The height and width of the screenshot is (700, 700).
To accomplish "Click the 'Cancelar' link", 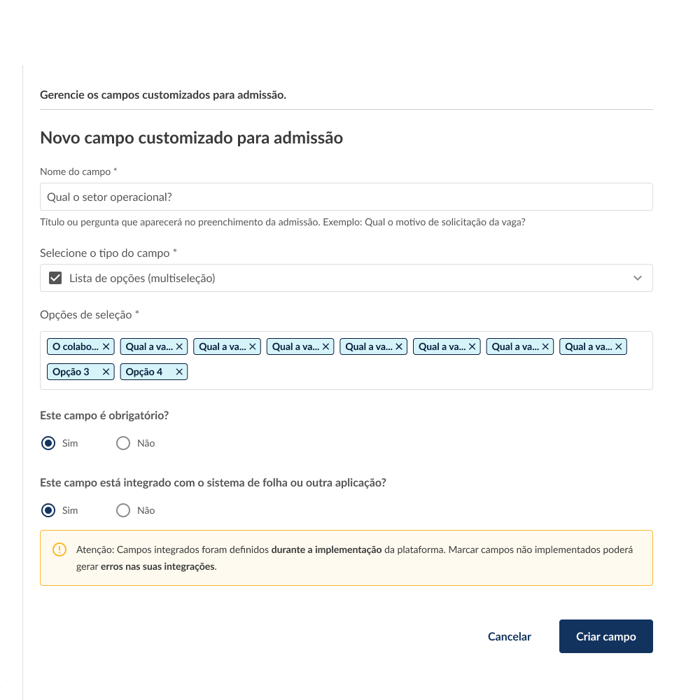I will pos(509,636).
